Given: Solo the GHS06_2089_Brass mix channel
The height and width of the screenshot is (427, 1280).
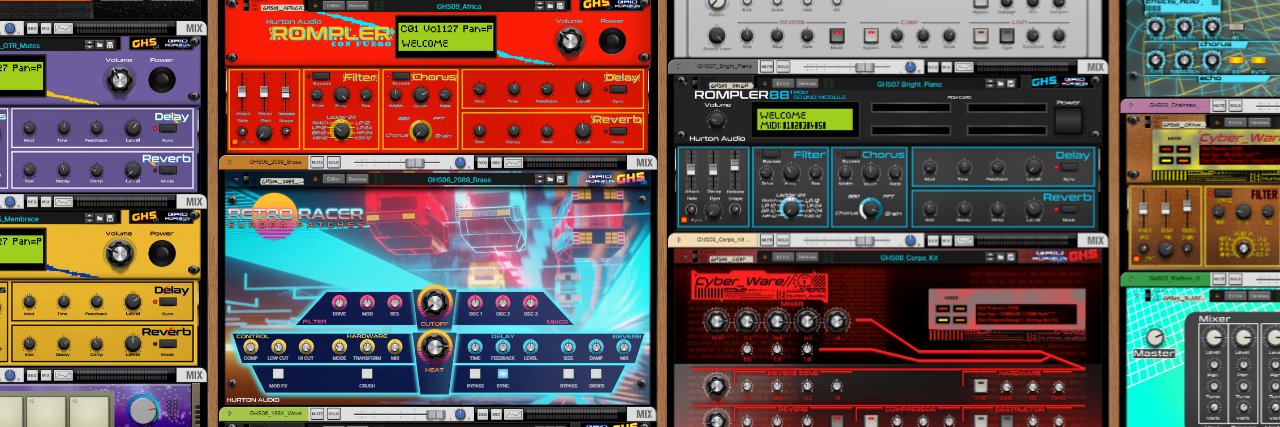Looking at the screenshot, I should pyautogui.click(x=334, y=162).
